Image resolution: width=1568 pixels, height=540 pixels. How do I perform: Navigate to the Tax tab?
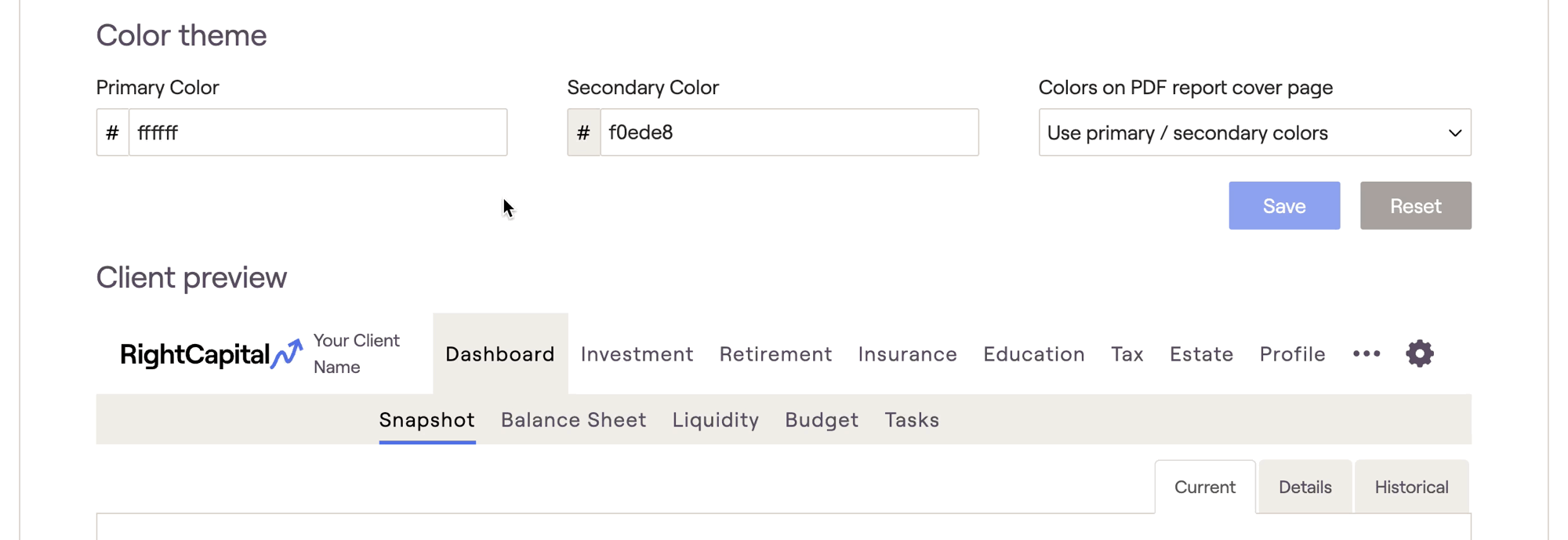1127,354
